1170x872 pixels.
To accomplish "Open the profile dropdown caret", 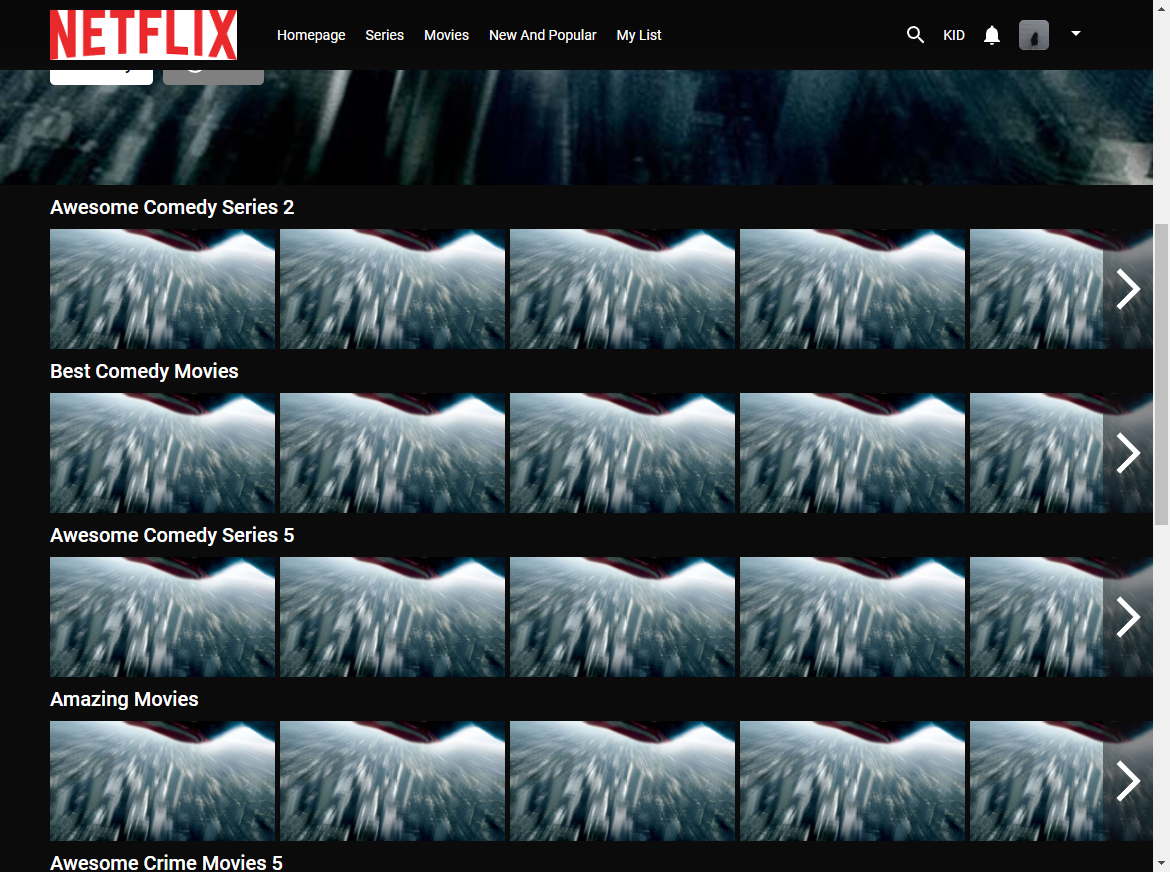I will 1076,35.
